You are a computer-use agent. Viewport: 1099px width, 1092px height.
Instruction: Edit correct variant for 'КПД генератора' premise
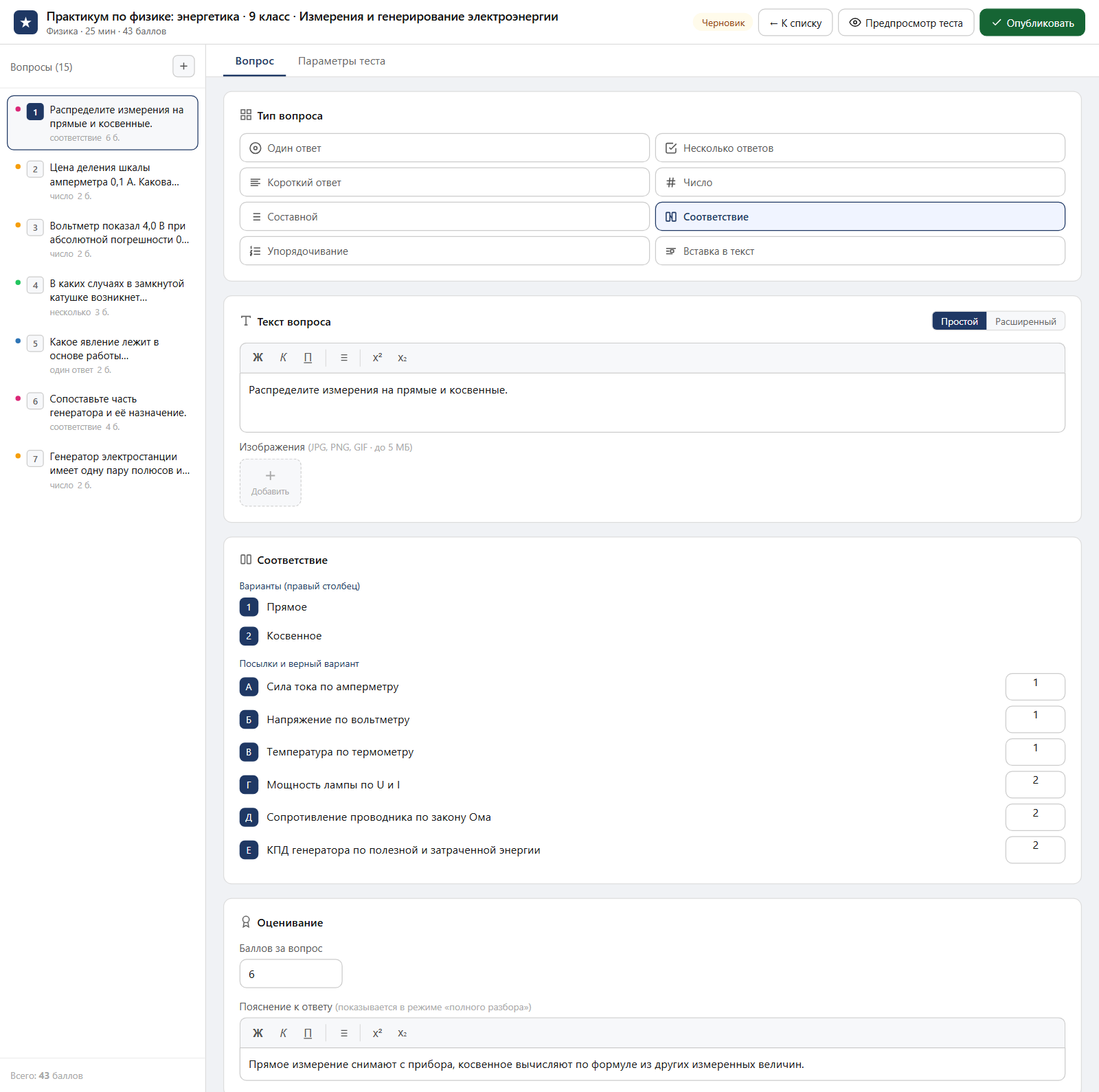[1035, 850]
